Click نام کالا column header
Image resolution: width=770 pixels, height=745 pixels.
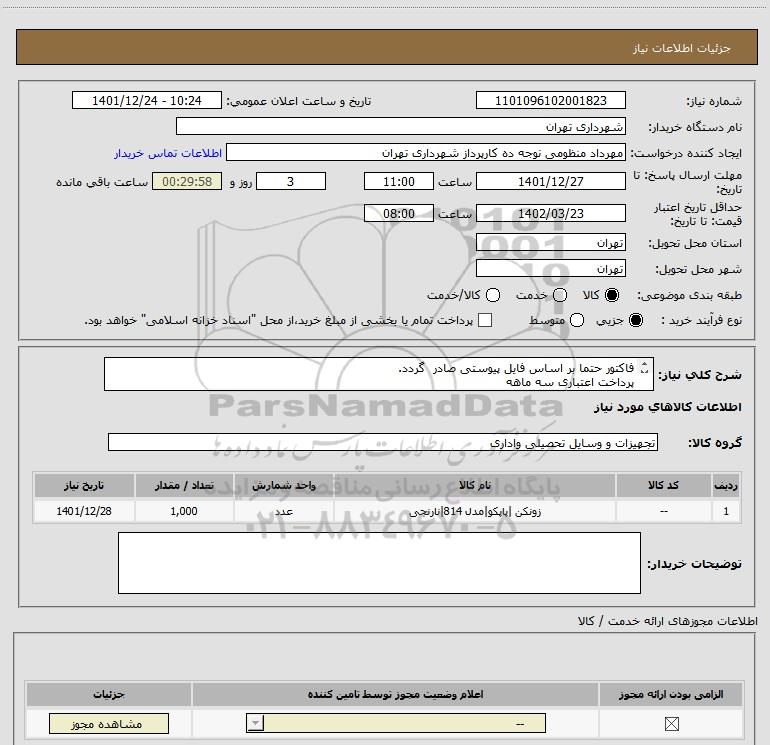click(x=474, y=485)
